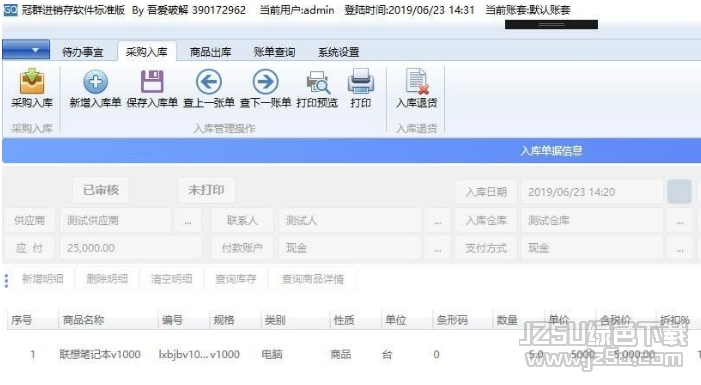Click the 数量 column header
The image size is (701, 385).
tap(518, 320)
